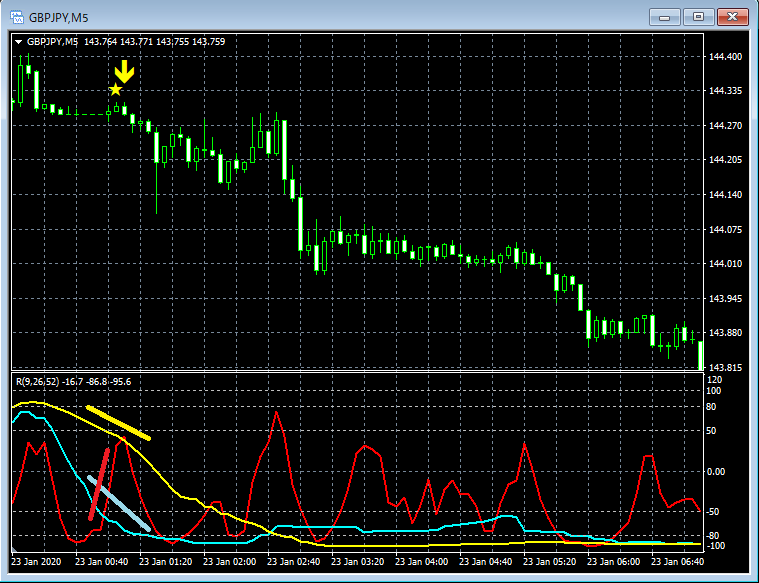The width and height of the screenshot is (759, 583).
Task: Click the yellow down arrow signal marker
Action: point(123,72)
